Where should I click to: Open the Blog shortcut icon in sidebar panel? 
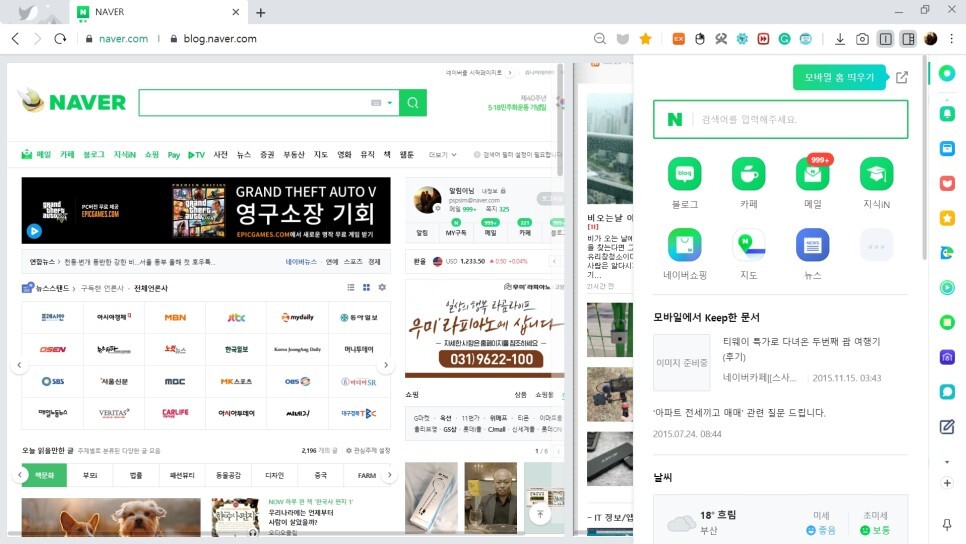pos(684,174)
